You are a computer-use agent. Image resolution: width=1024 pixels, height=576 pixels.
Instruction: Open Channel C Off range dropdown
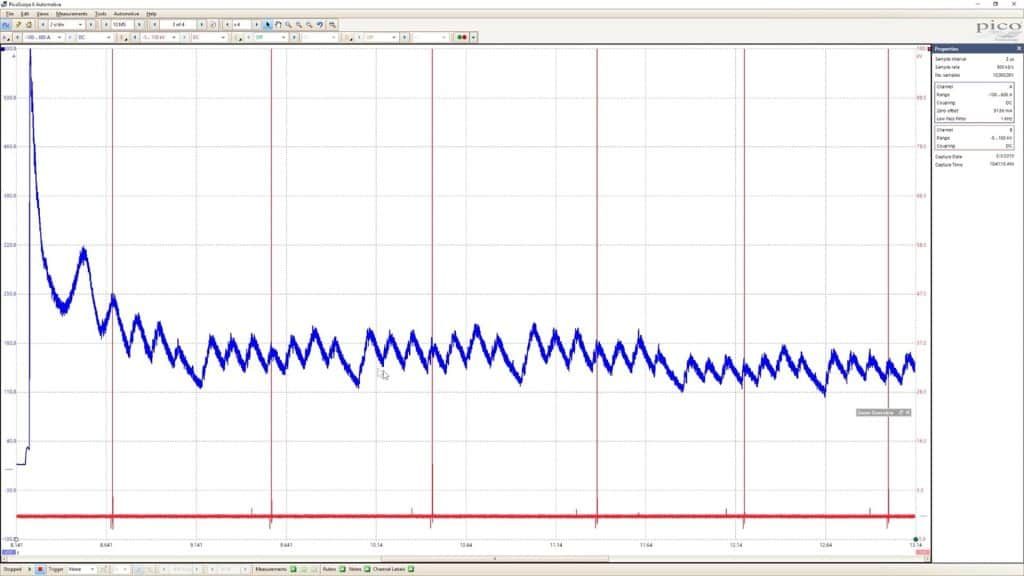(270, 37)
